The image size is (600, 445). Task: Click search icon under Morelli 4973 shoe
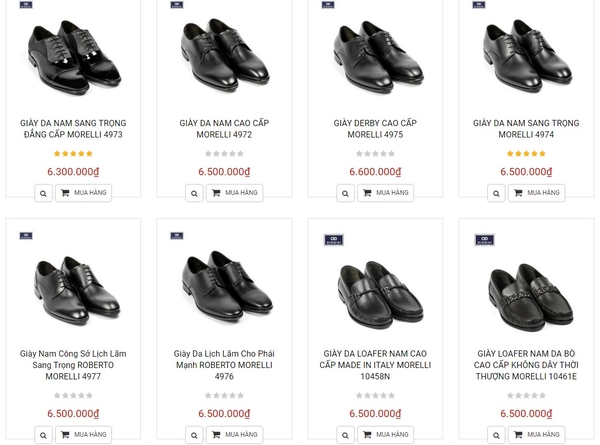click(43, 193)
